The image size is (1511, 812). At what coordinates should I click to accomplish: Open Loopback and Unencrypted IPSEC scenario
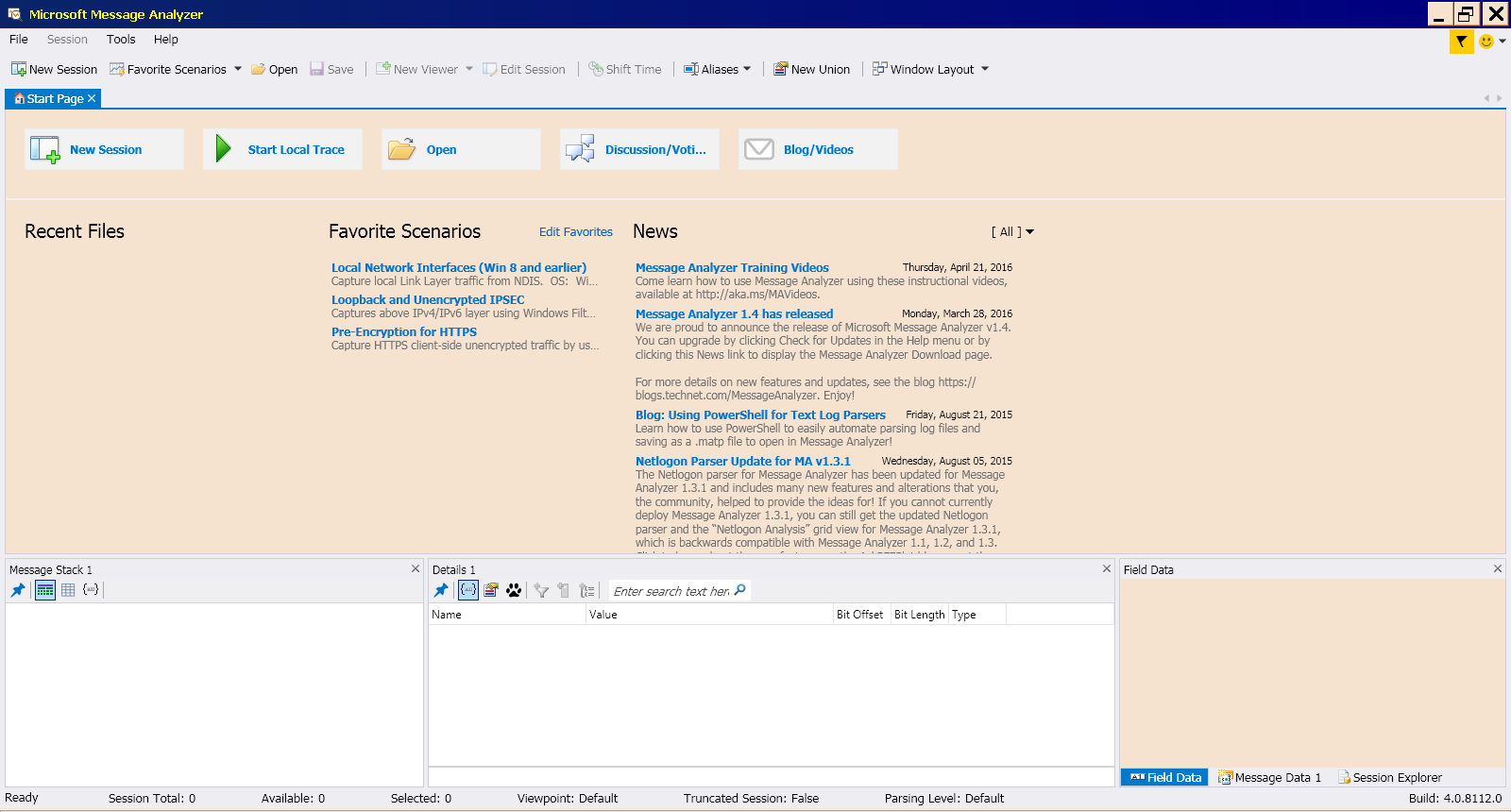(x=427, y=300)
